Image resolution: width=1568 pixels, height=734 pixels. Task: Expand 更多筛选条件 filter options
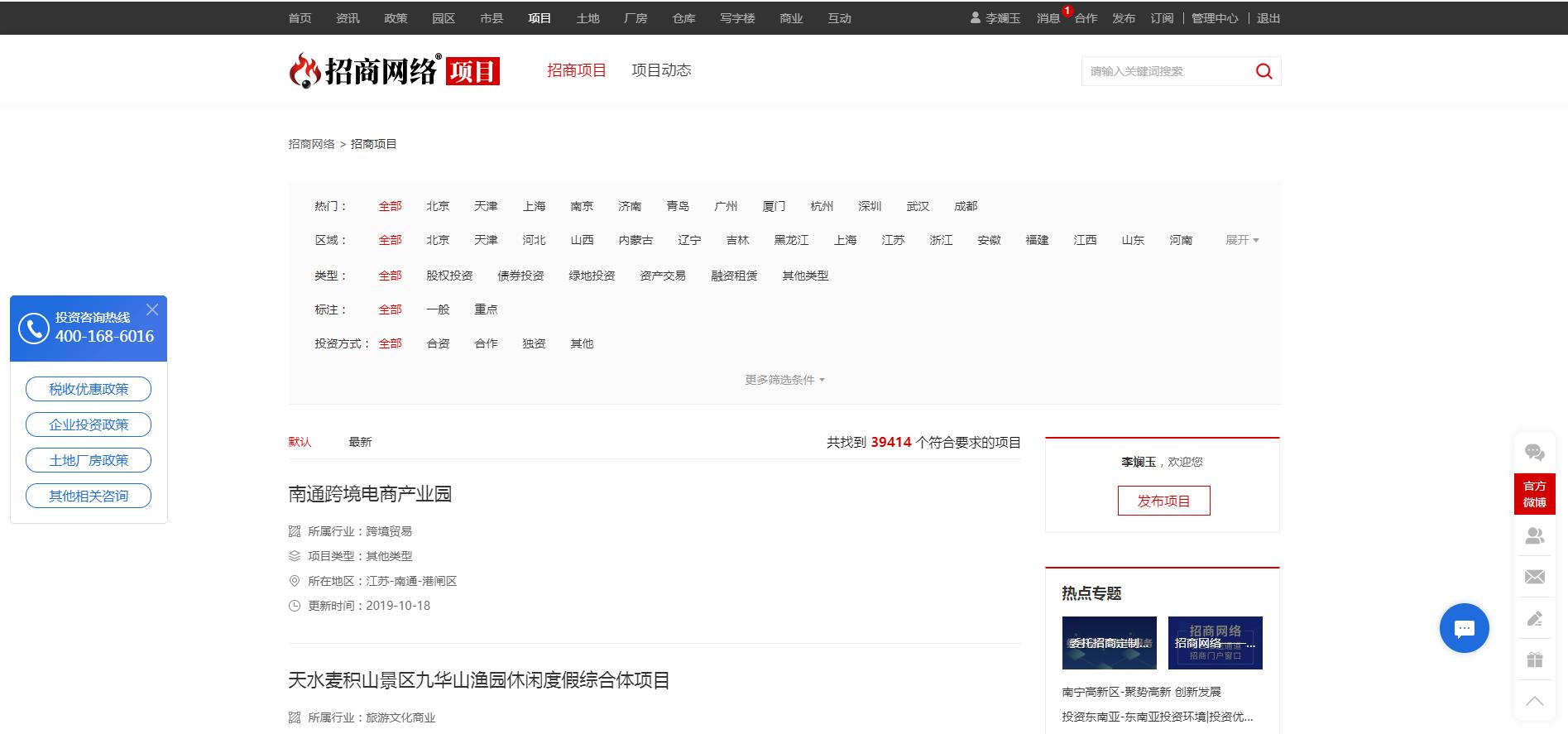pos(784,380)
